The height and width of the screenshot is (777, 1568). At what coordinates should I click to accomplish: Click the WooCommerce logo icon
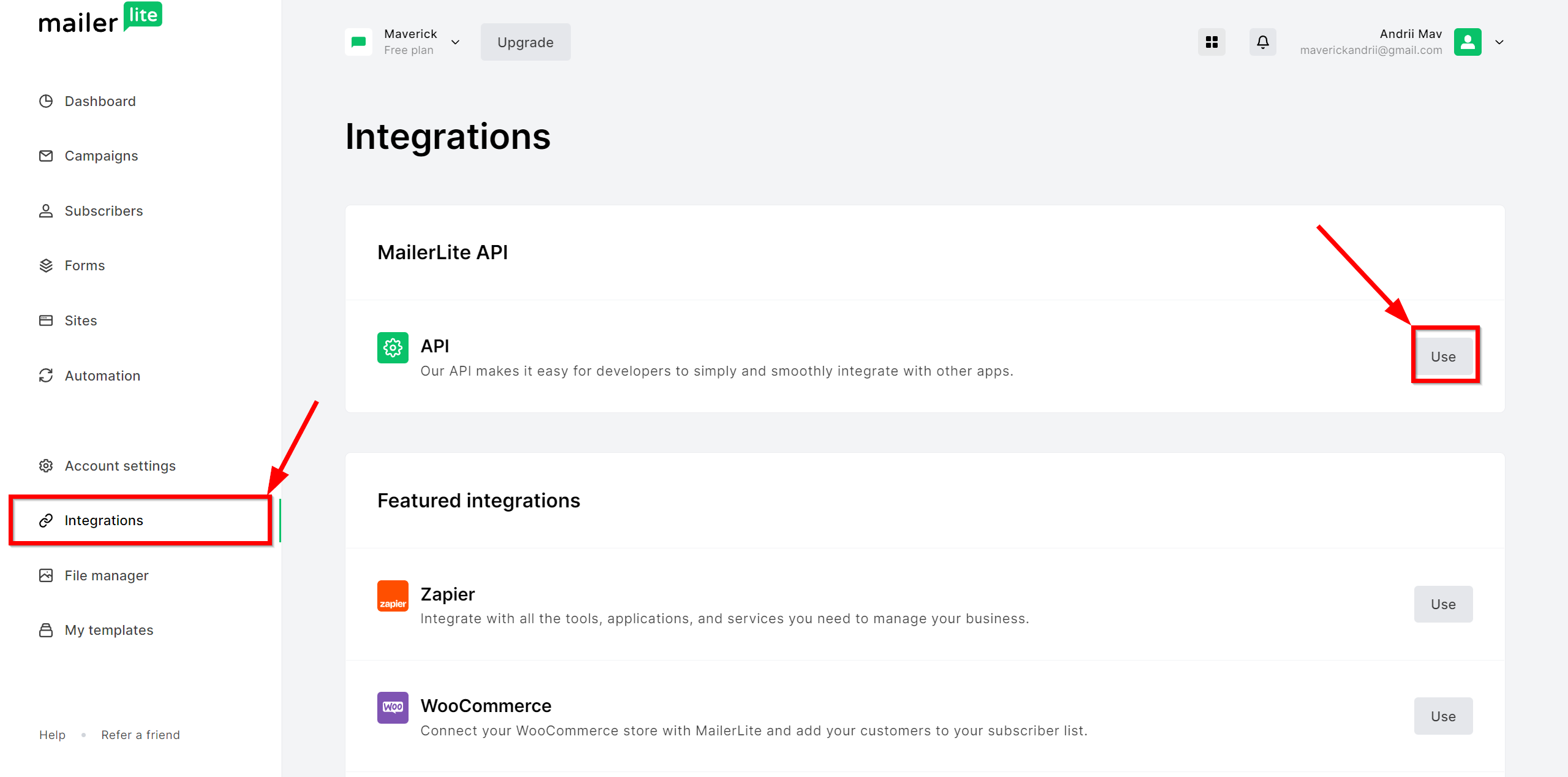tap(393, 707)
